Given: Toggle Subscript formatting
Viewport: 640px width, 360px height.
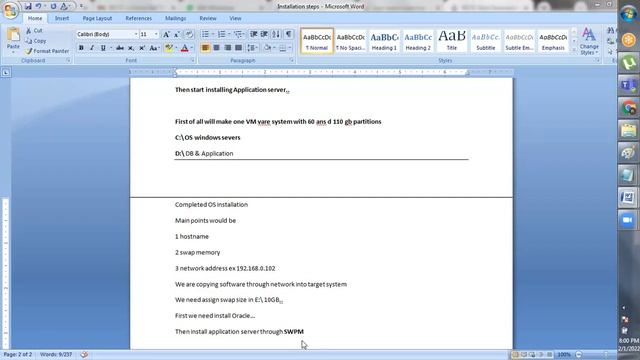Looking at the screenshot, I should [x=131, y=48].
